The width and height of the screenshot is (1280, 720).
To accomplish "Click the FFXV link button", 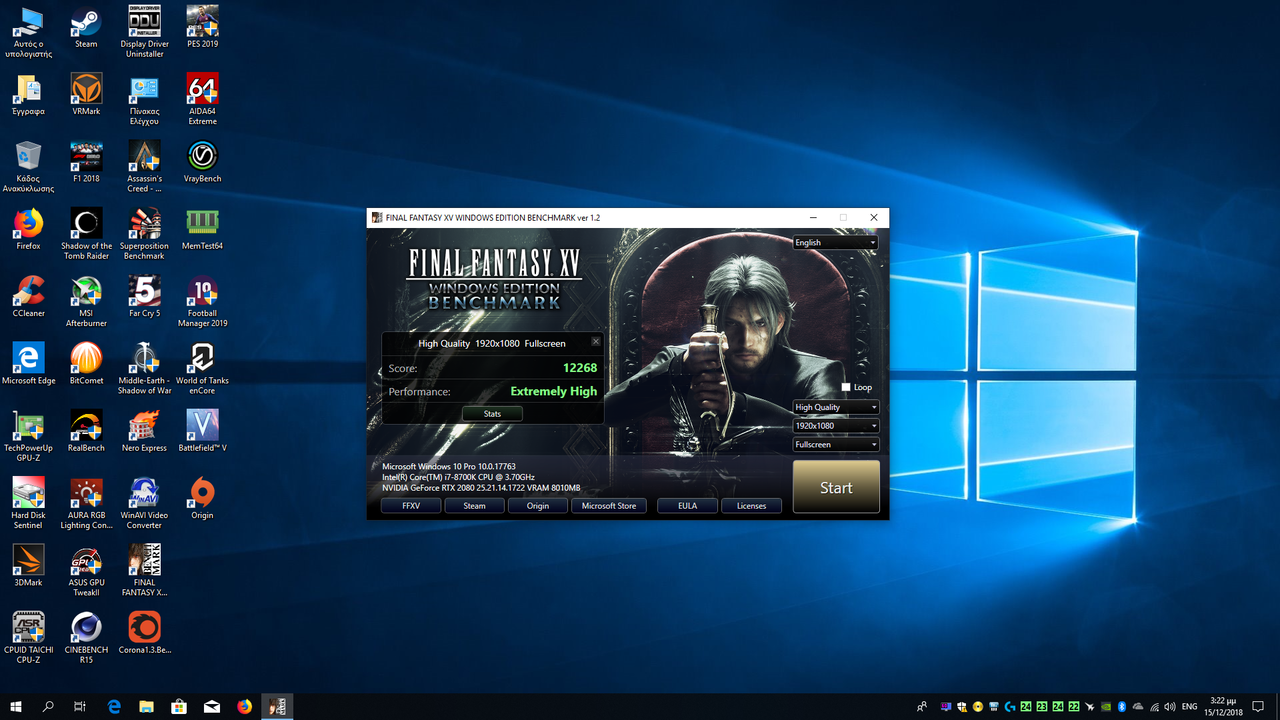I will coord(411,506).
